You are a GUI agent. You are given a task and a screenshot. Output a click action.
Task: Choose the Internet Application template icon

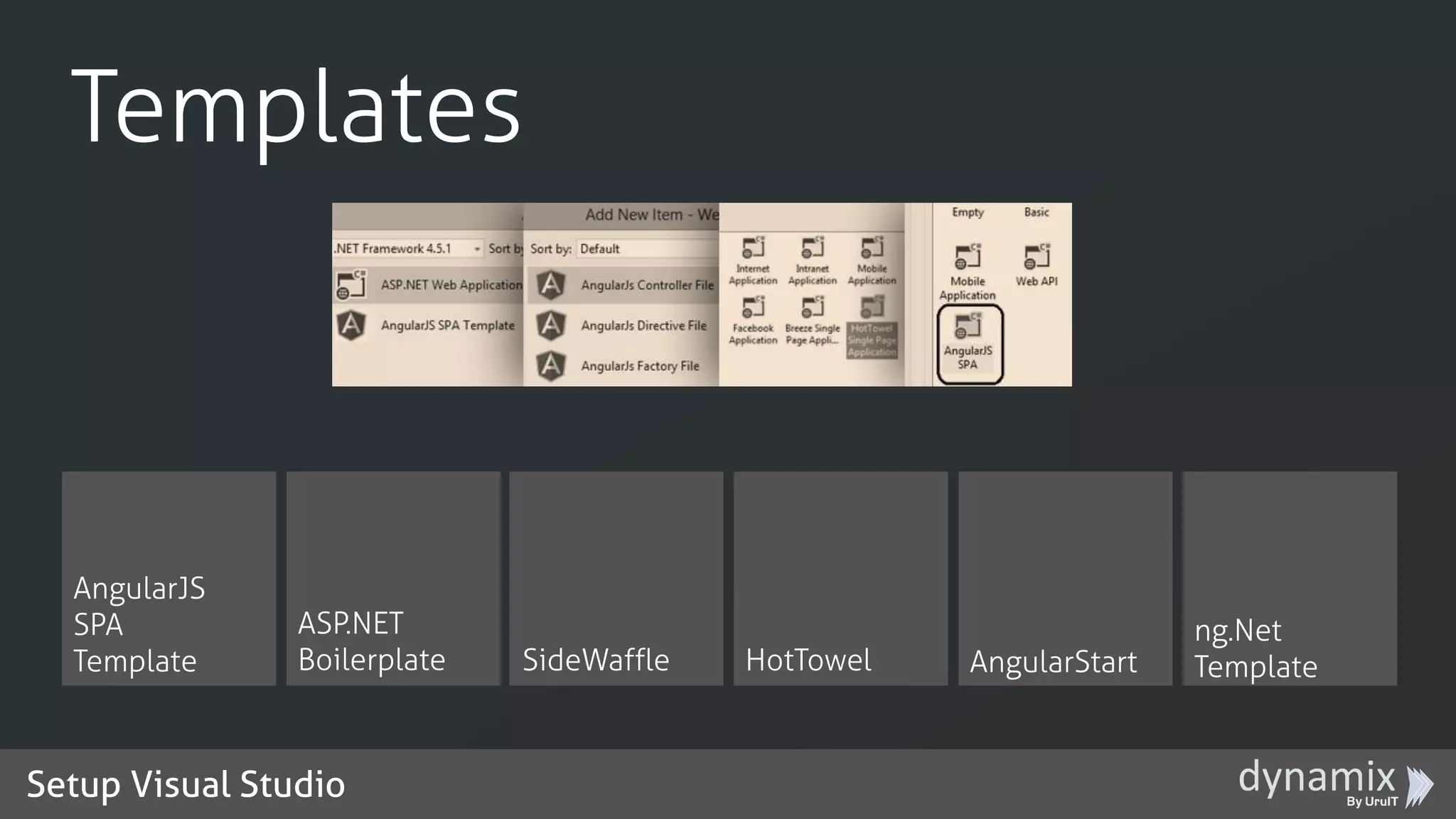pos(753,247)
